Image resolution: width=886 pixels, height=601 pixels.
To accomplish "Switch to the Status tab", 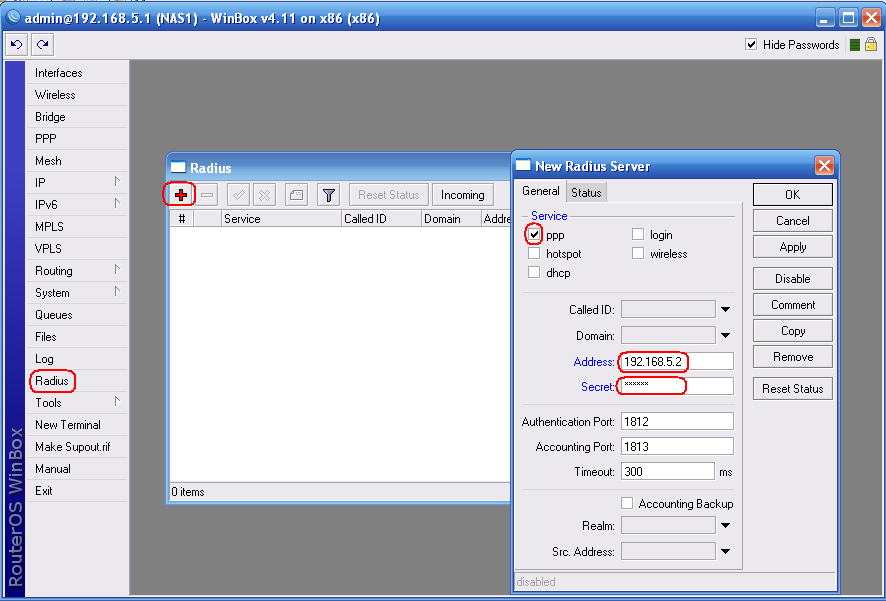I will click(x=586, y=193).
